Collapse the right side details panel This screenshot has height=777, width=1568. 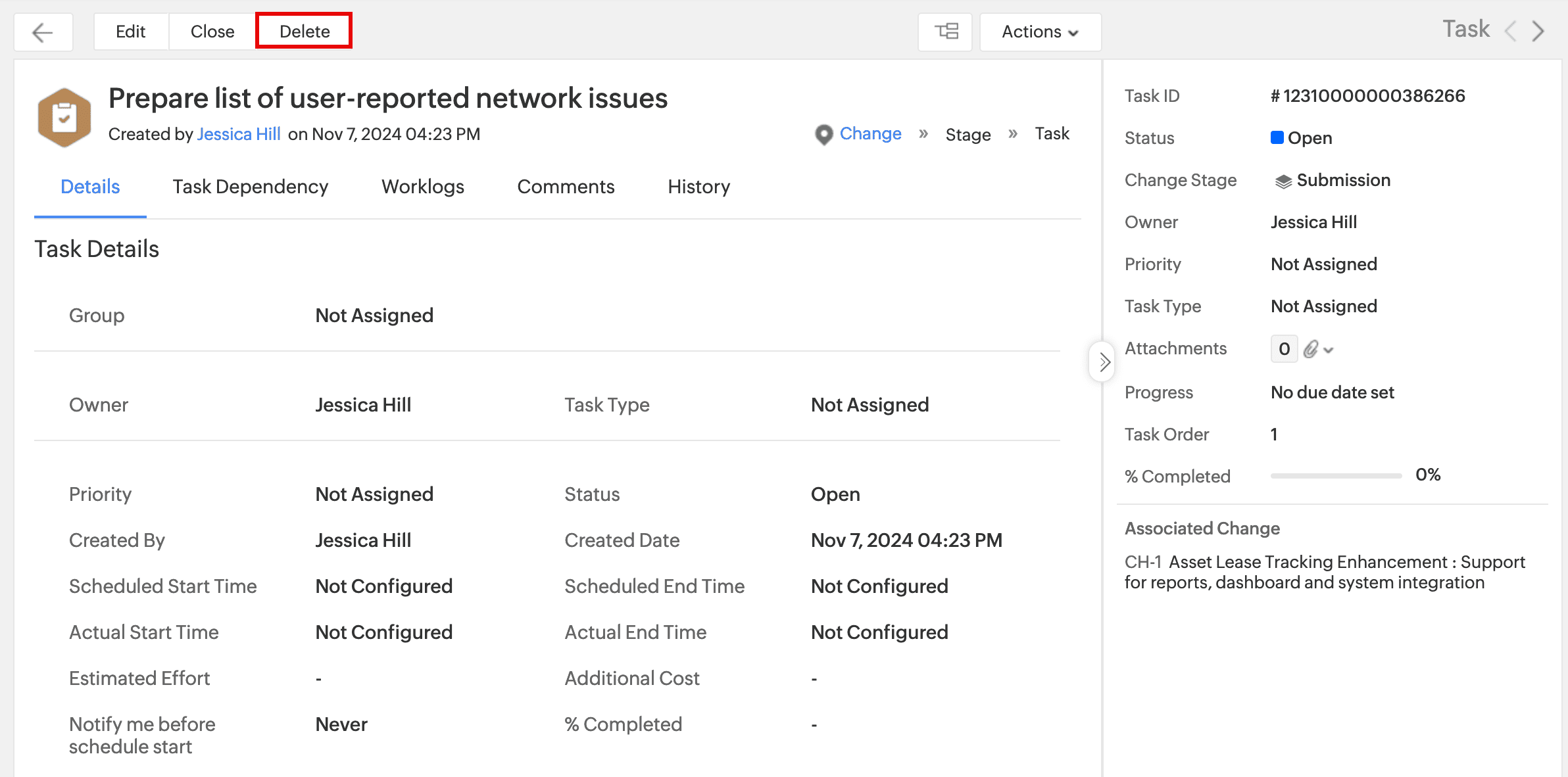1103,362
